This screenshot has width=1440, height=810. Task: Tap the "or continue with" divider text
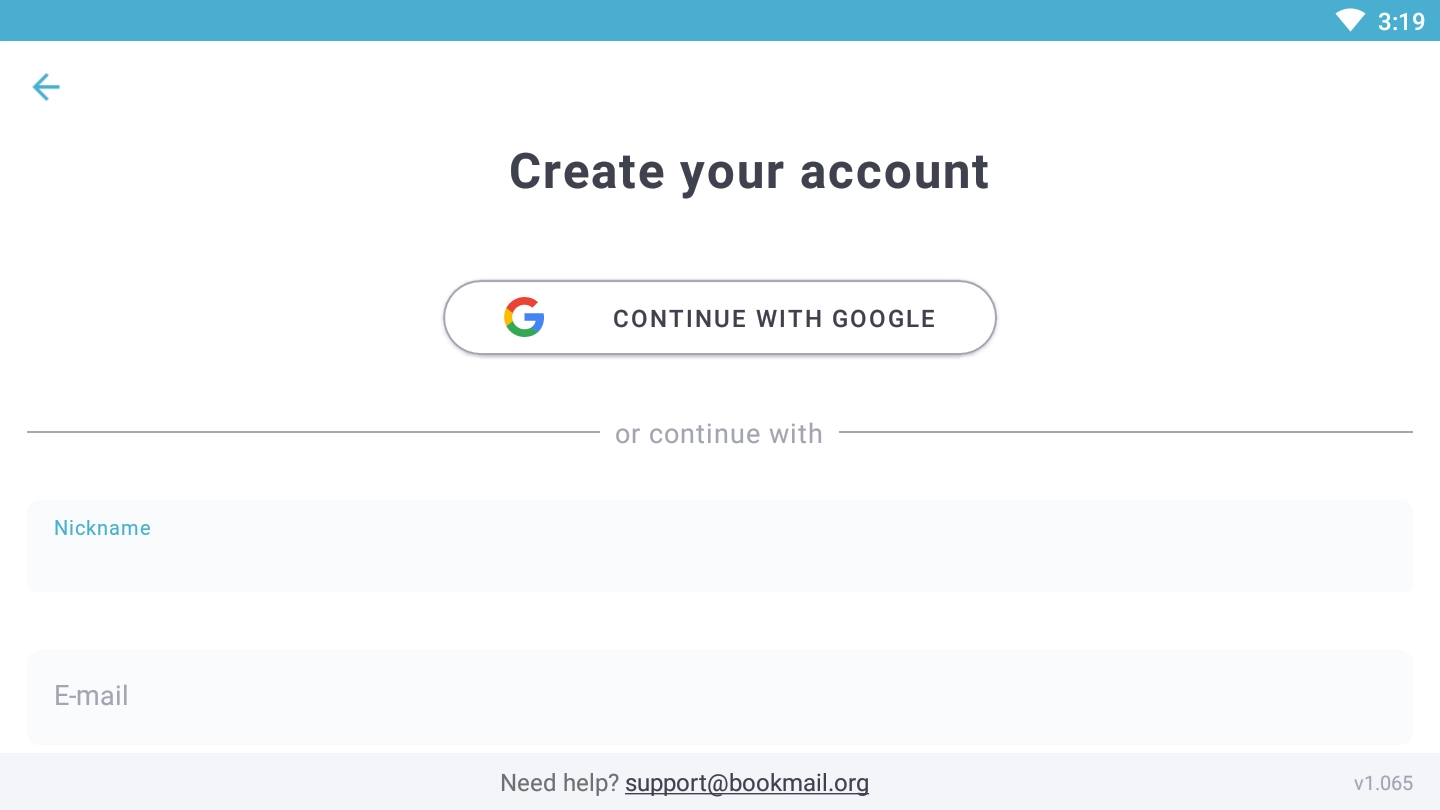tap(719, 434)
